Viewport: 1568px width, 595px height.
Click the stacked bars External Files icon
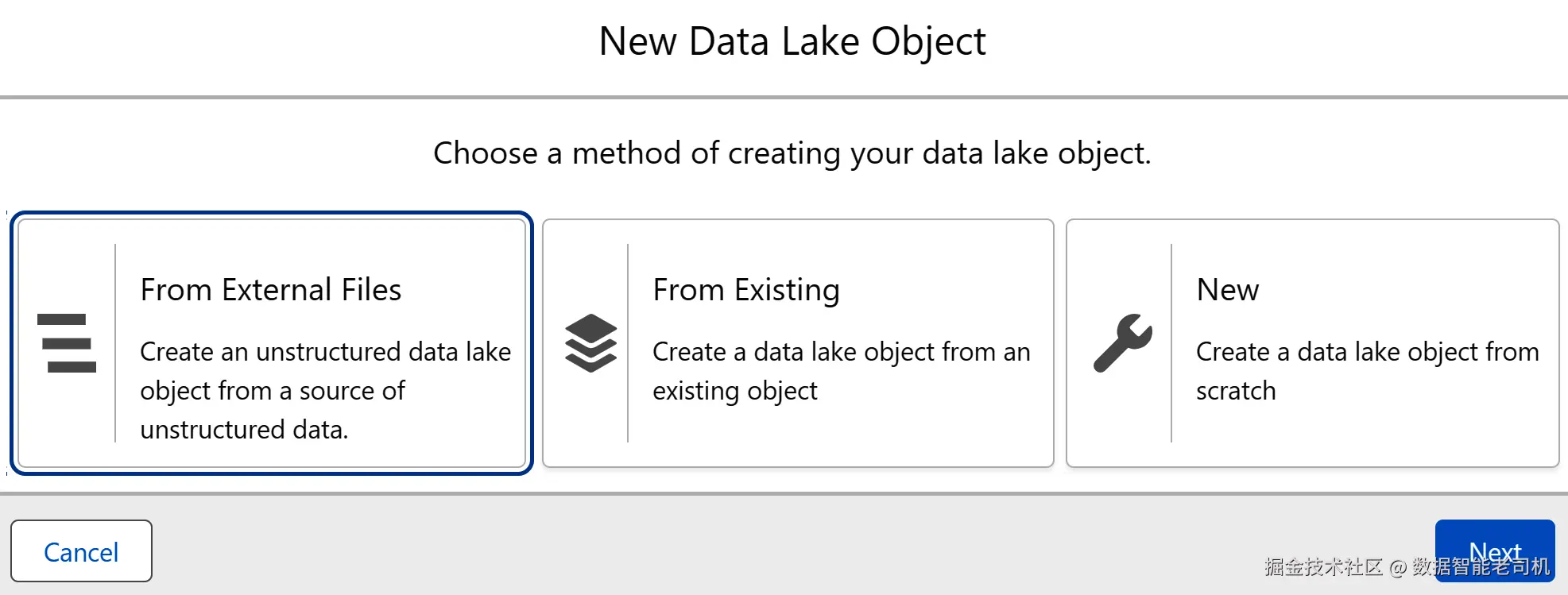pyautogui.click(x=67, y=343)
